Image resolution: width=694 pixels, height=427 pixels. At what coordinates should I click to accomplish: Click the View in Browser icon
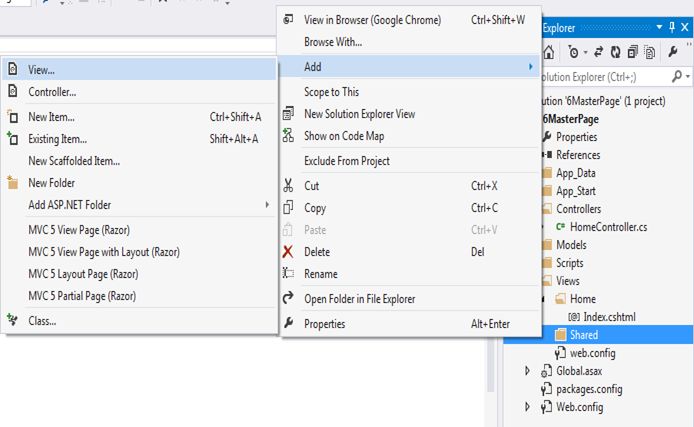(288, 19)
